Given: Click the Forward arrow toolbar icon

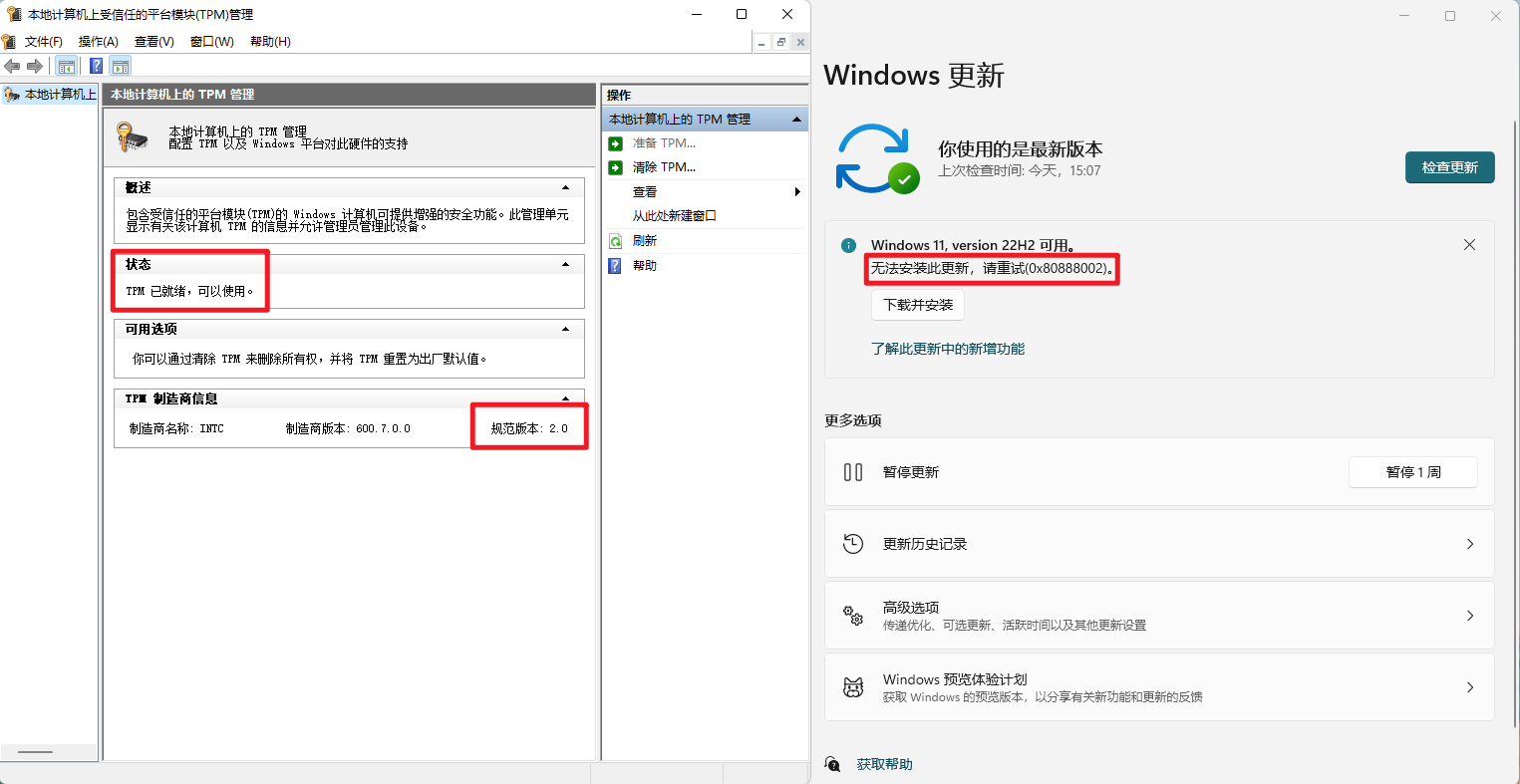Looking at the screenshot, I should (35, 67).
